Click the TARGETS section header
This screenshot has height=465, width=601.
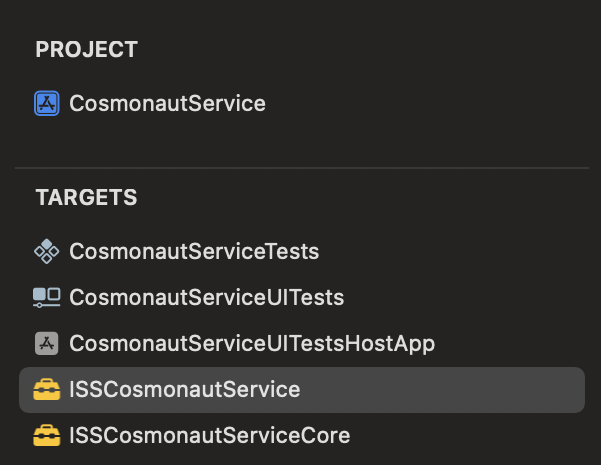tap(86, 198)
